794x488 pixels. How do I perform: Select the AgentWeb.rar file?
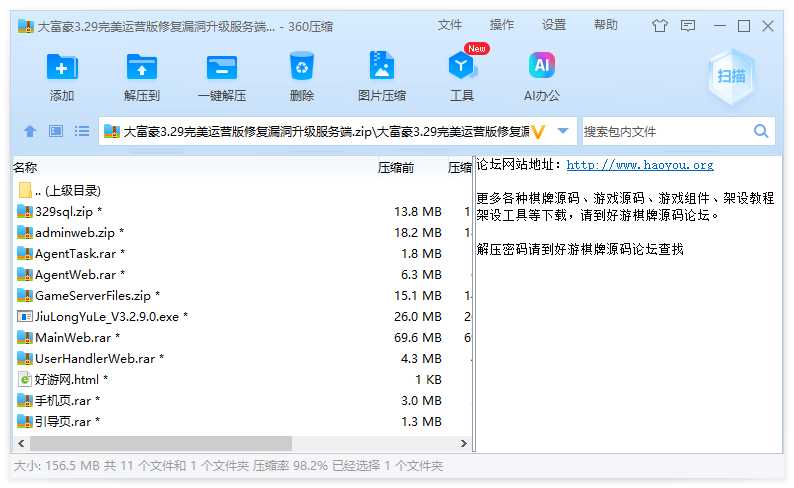[242, 275]
